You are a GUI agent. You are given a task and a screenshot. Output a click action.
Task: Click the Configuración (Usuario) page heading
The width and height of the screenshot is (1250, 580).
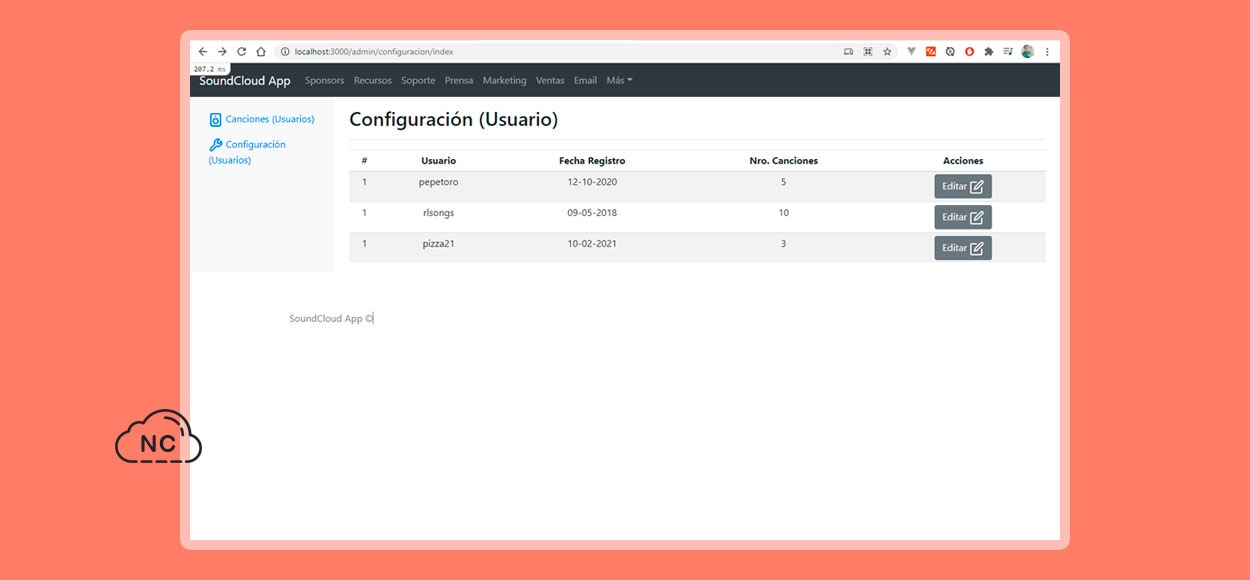click(453, 120)
